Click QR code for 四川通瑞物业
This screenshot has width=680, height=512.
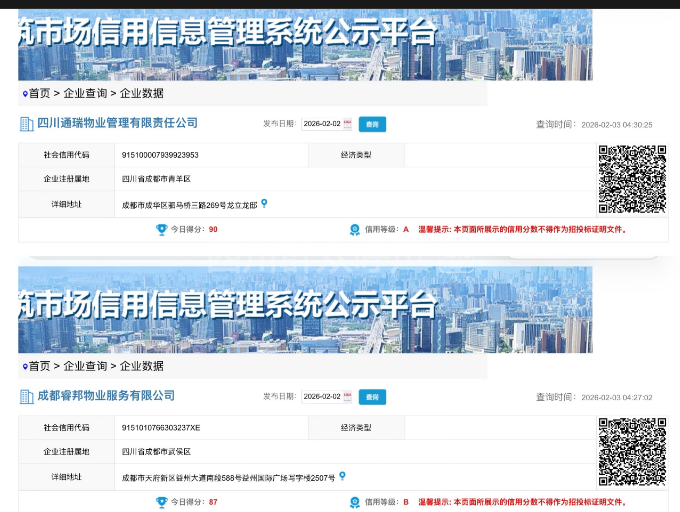632,180
